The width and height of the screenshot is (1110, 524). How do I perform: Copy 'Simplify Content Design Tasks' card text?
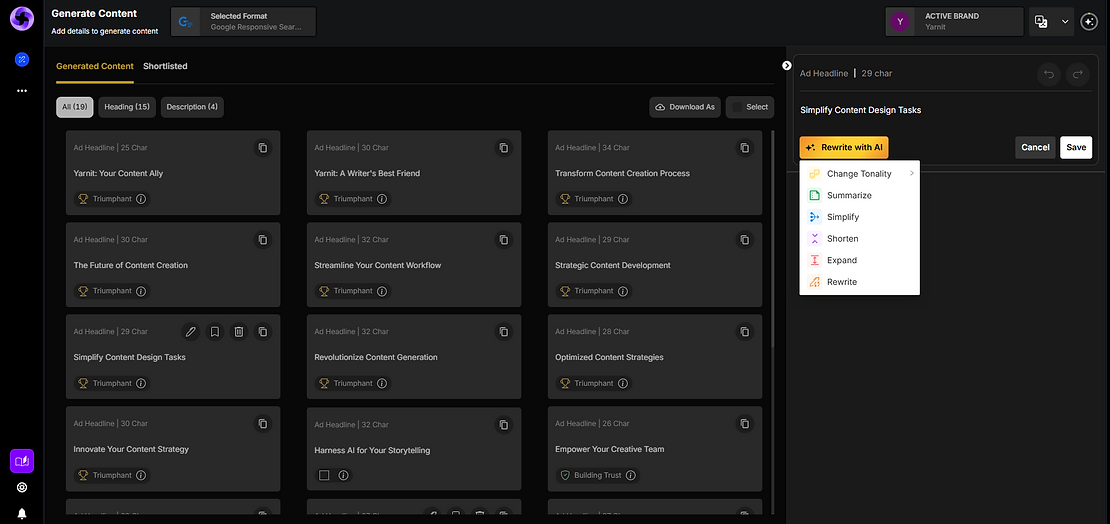pos(263,331)
